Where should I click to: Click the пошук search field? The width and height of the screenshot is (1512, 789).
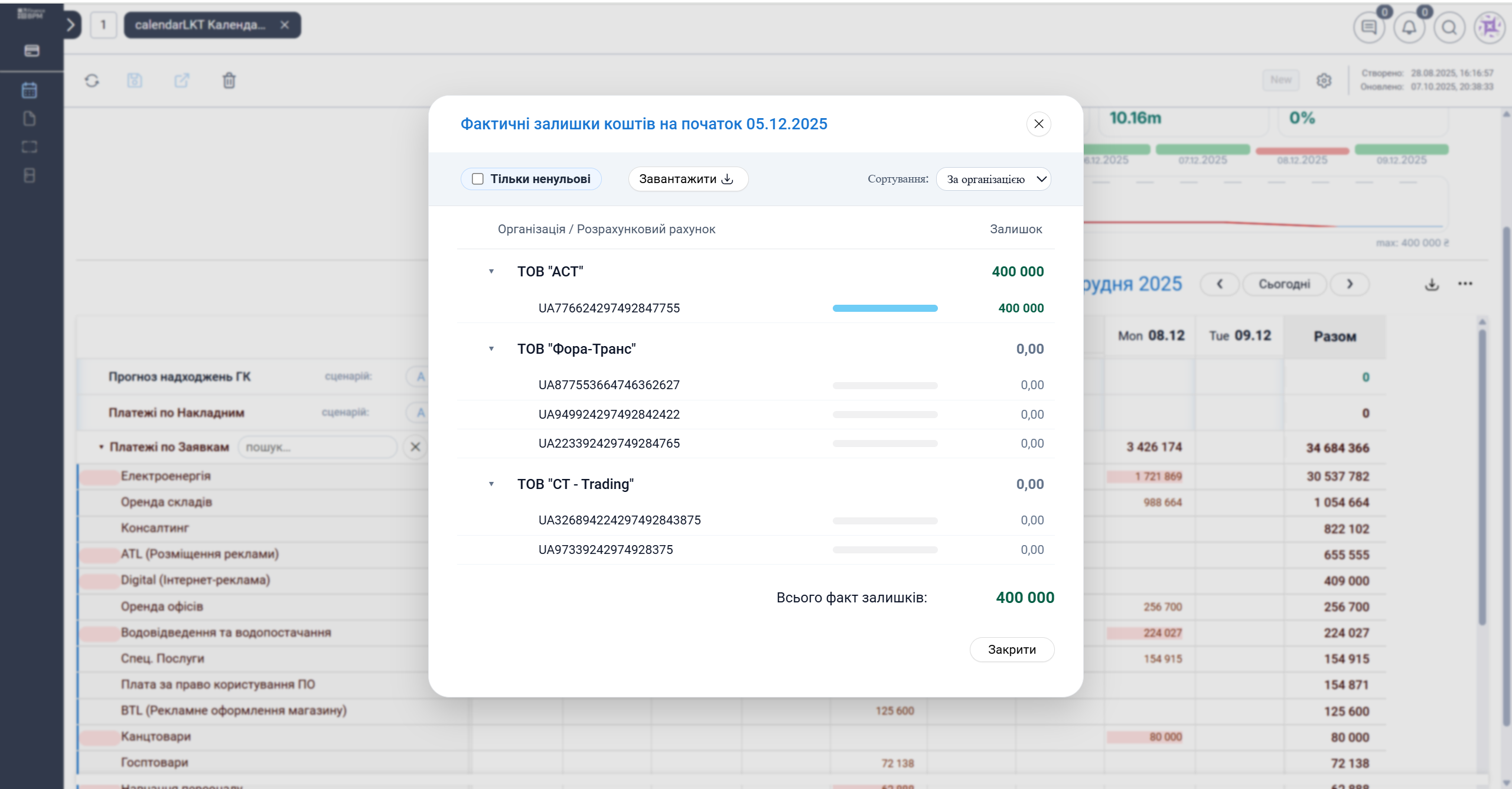318,447
